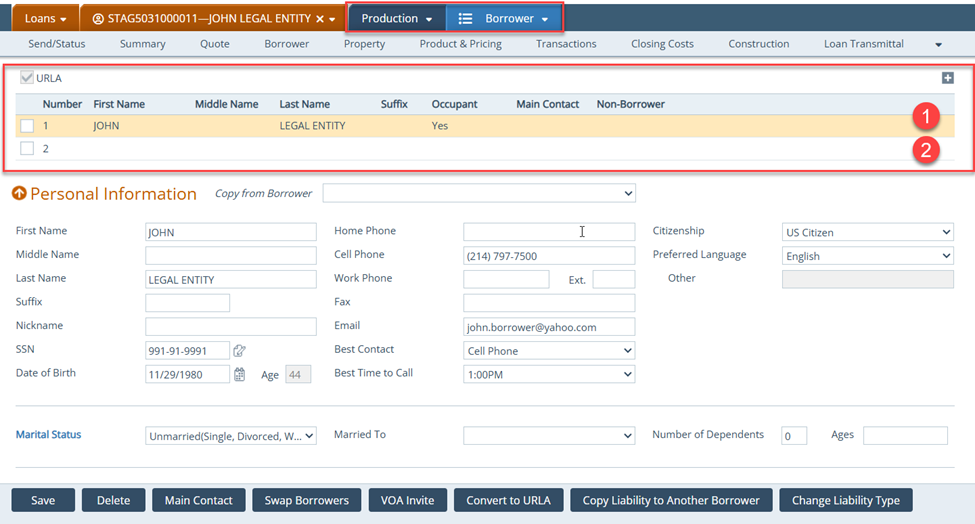
Task: Click the Home Phone input field
Action: 548,232
